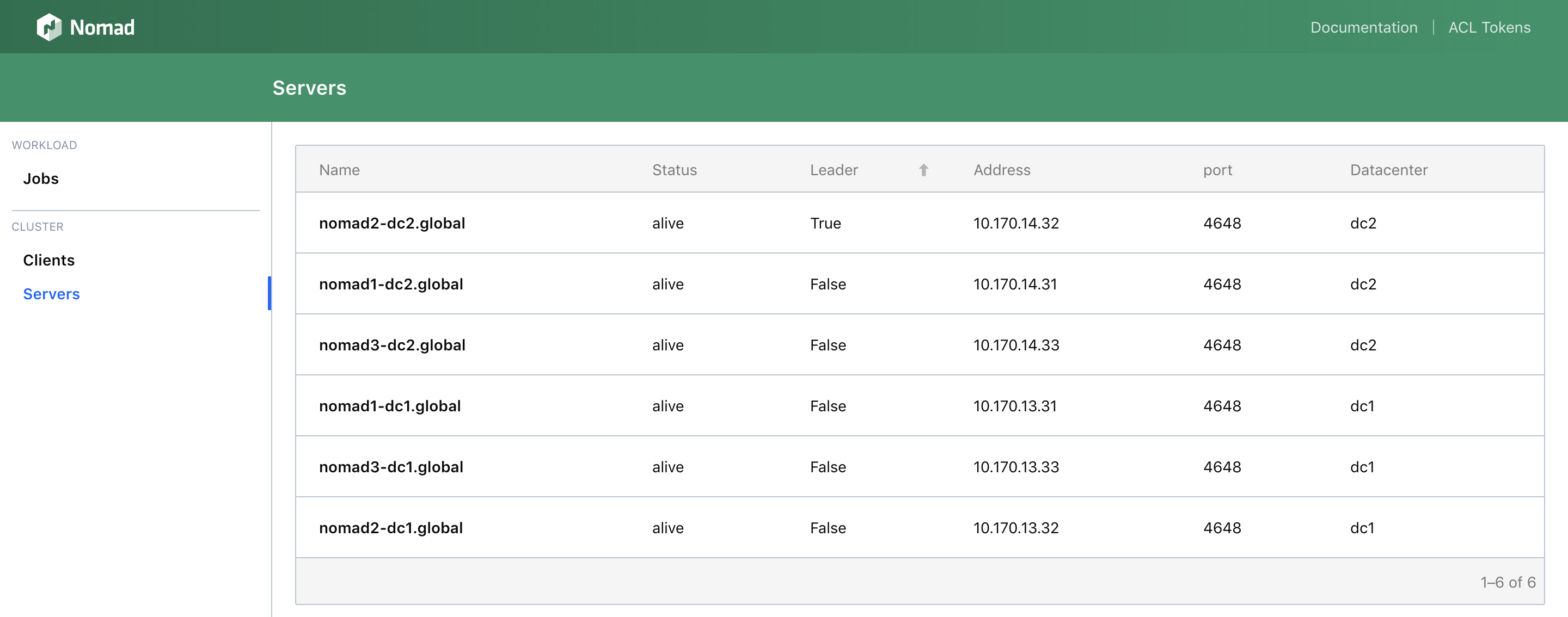Open the Documentation link

coord(1363,27)
